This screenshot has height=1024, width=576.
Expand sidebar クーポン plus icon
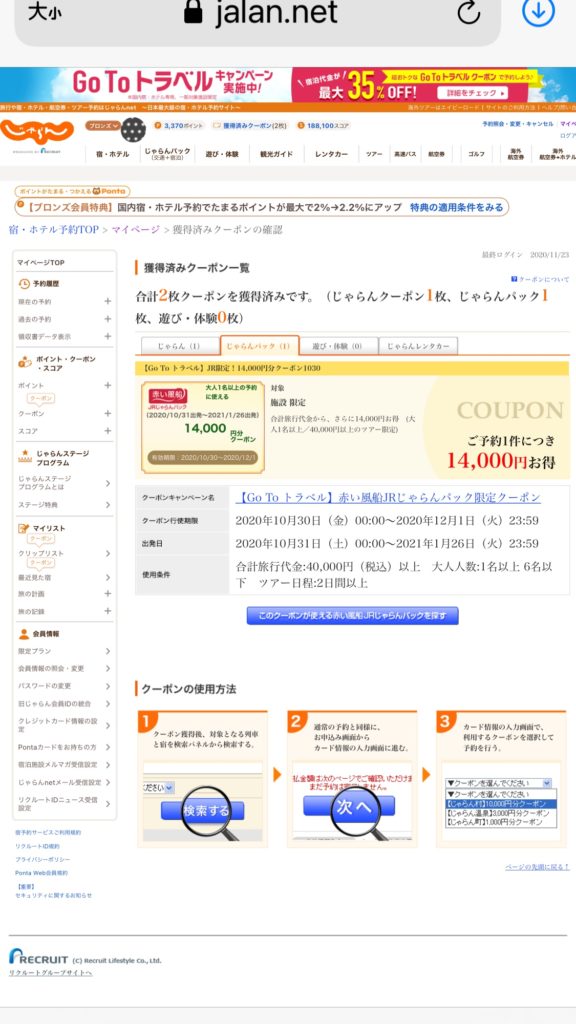pyautogui.click(x=107, y=413)
